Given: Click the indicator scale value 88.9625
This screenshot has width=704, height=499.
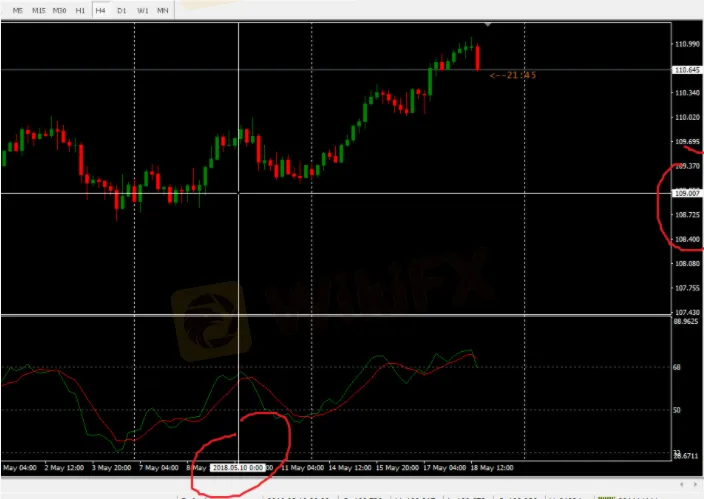Looking at the screenshot, I should 686,321.
